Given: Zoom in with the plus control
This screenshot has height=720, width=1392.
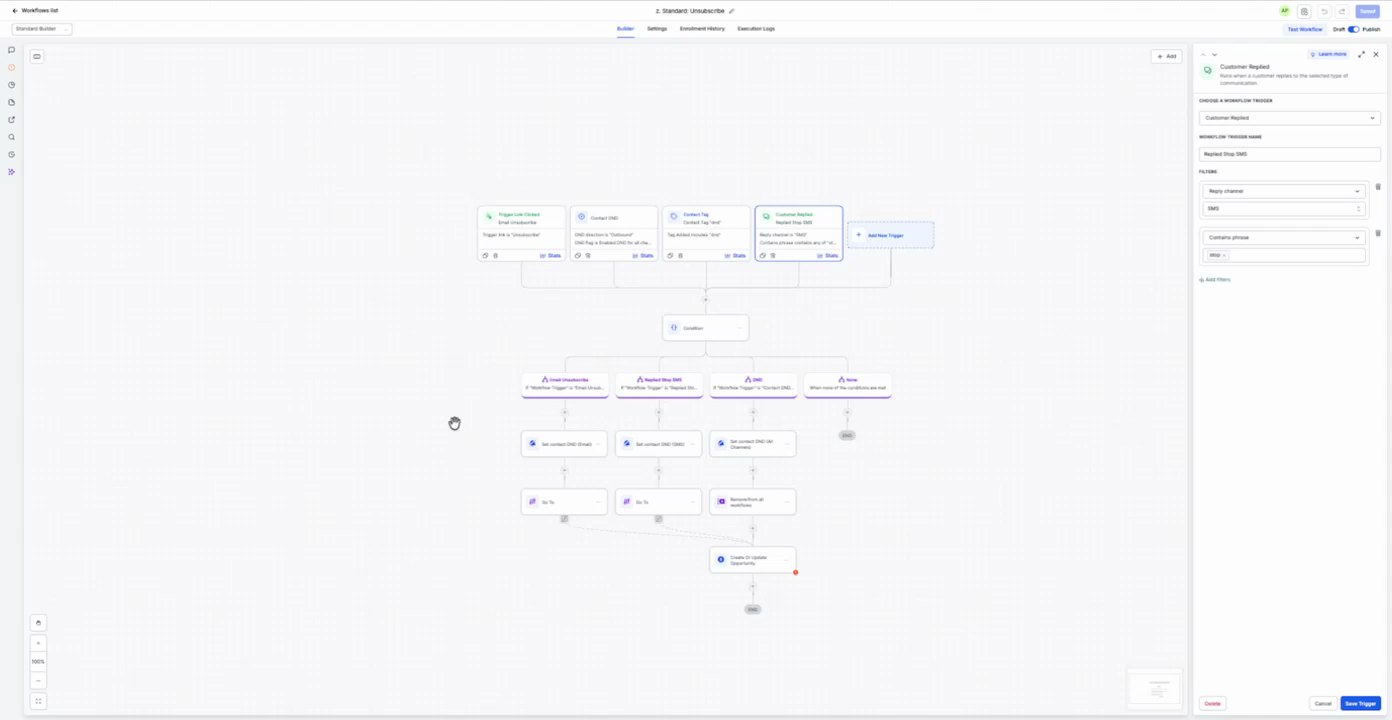Looking at the screenshot, I should point(38,643).
